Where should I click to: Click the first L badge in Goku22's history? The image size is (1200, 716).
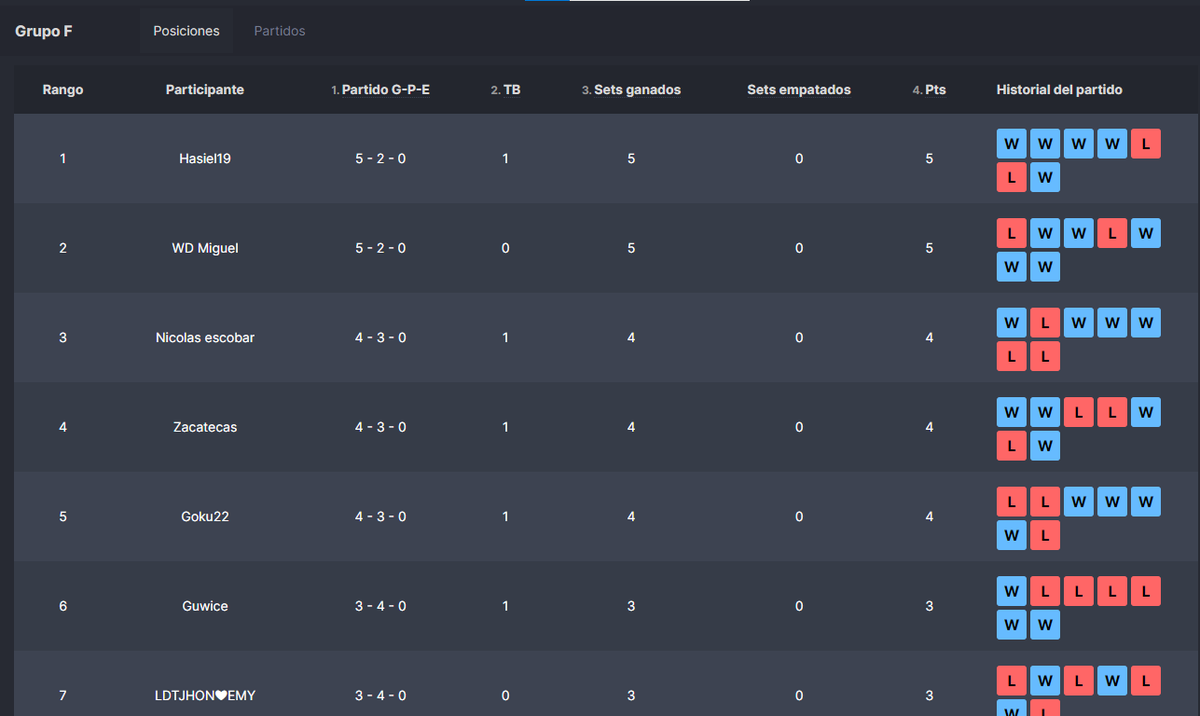(x=1011, y=502)
